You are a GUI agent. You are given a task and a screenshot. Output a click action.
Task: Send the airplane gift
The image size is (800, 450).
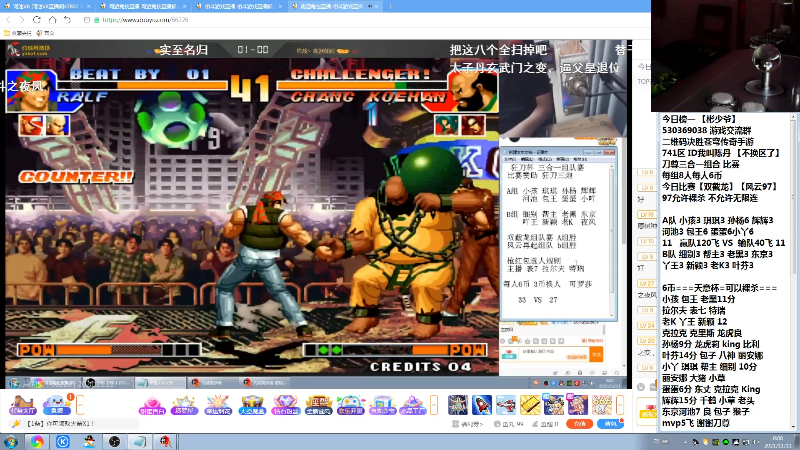pyautogui.click(x=506, y=405)
